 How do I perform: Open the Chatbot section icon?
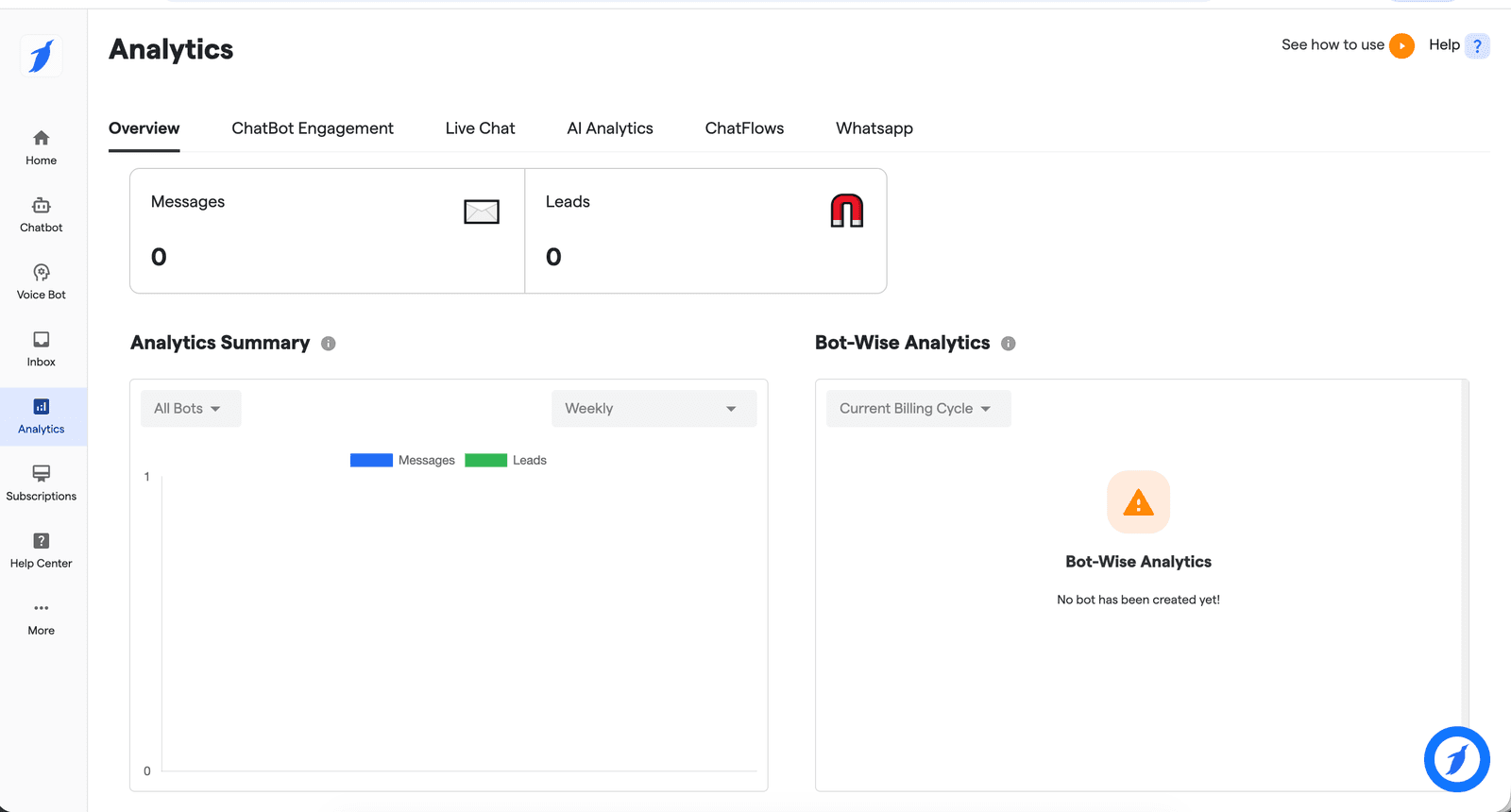coord(42,205)
